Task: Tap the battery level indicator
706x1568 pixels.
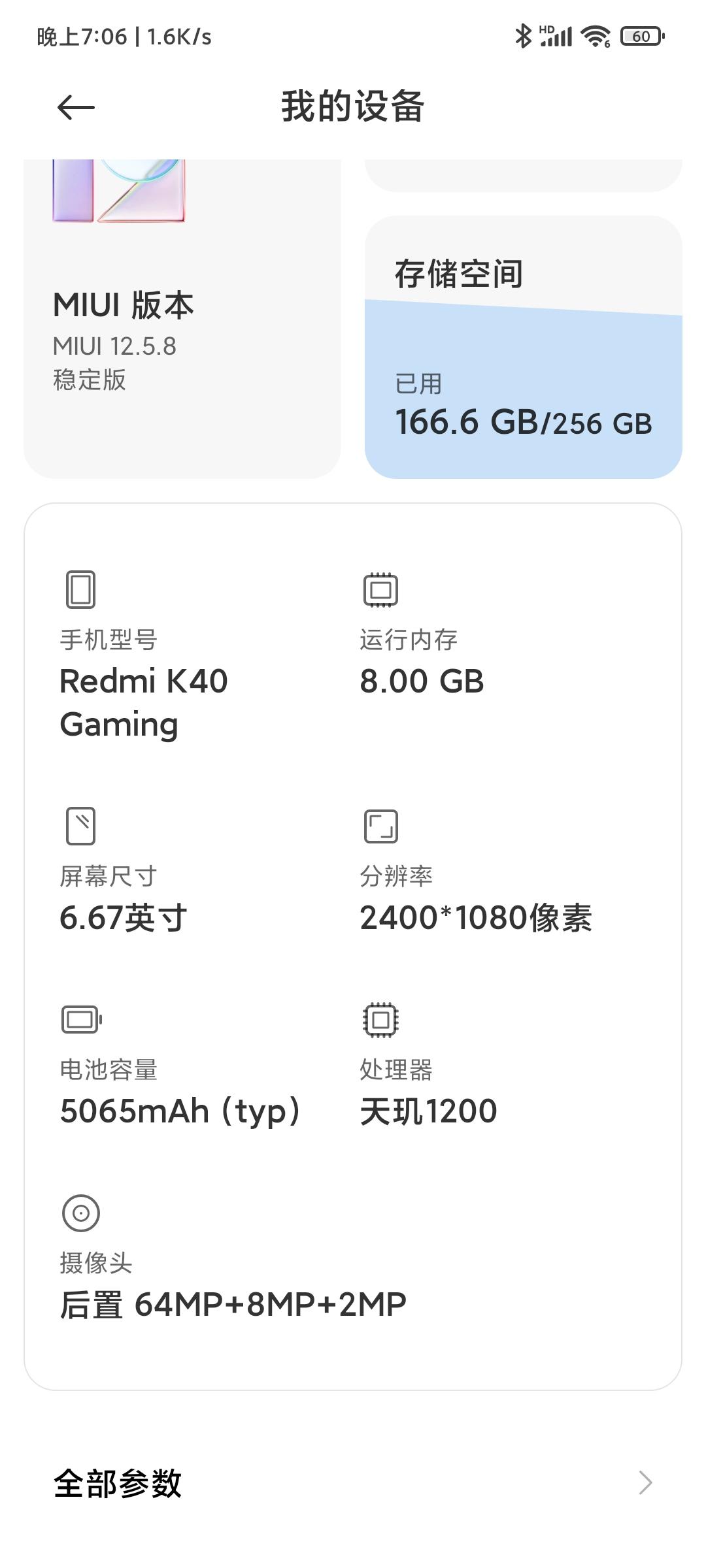Action: point(642,37)
